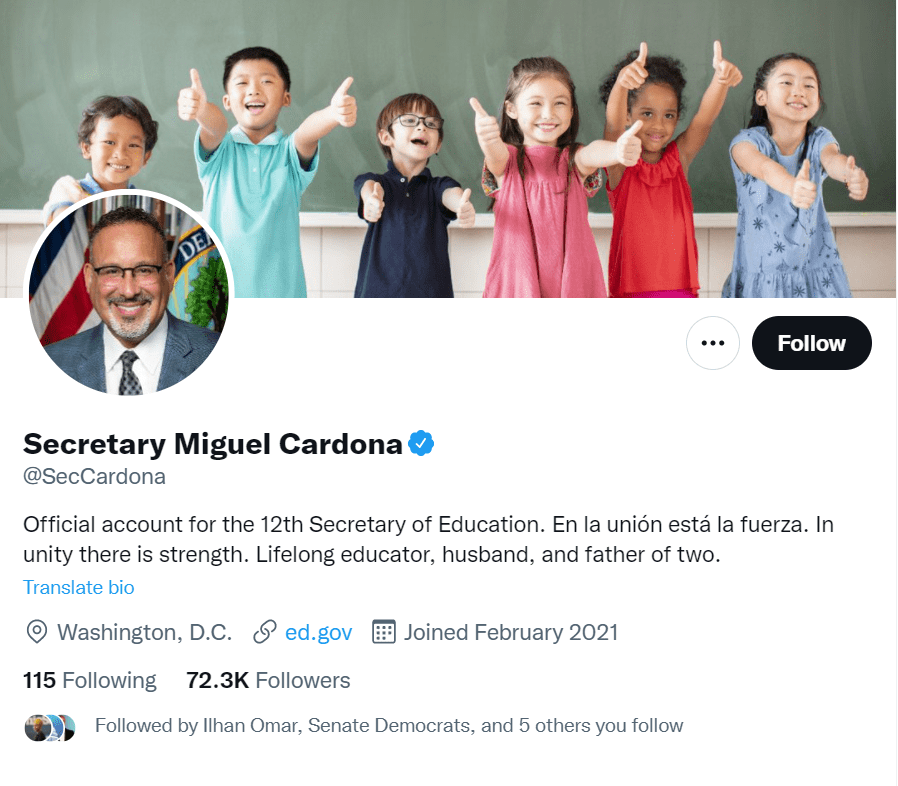Image resolution: width=898 pixels, height=786 pixels.
Task: Click the three-dots more options button
Action: (x=712, y=343)
